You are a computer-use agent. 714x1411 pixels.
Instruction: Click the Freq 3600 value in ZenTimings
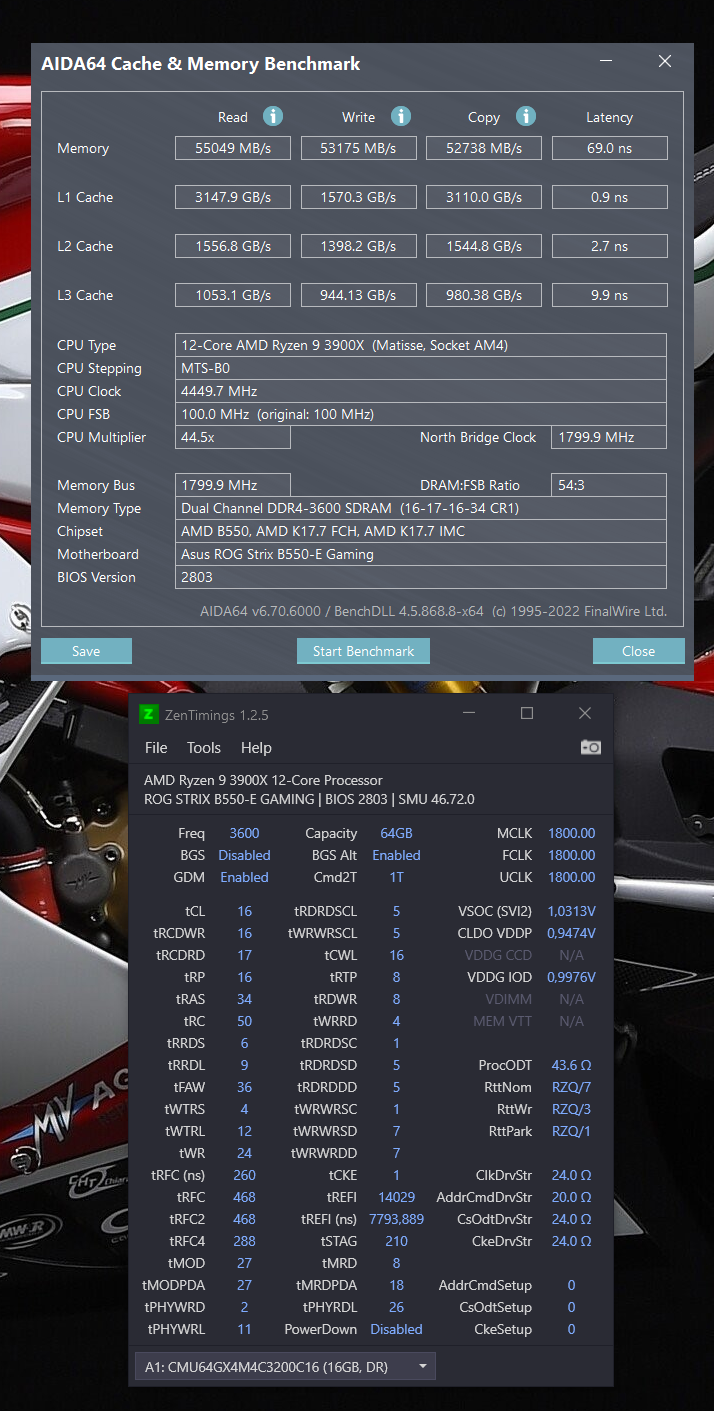click(244, 833)
